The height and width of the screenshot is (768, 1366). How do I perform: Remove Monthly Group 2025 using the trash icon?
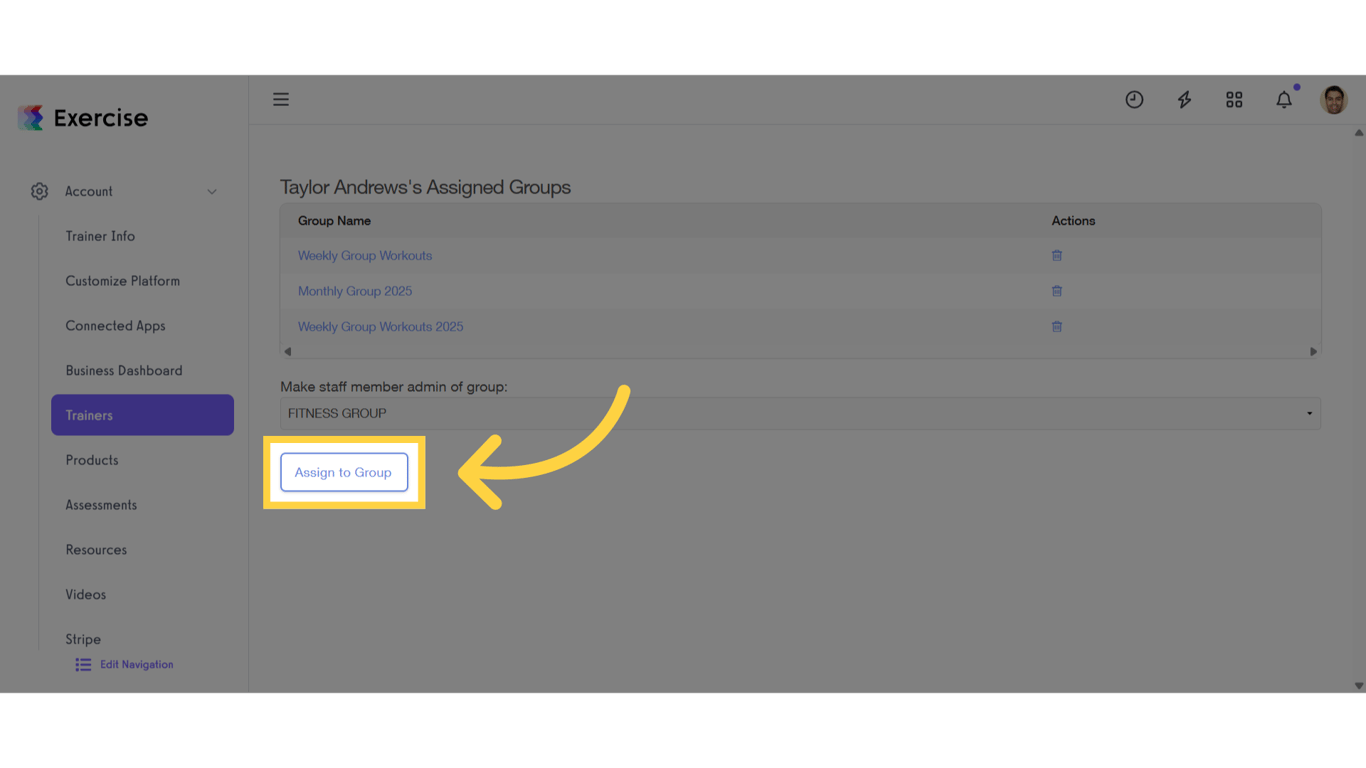[x=1057, y=291]
